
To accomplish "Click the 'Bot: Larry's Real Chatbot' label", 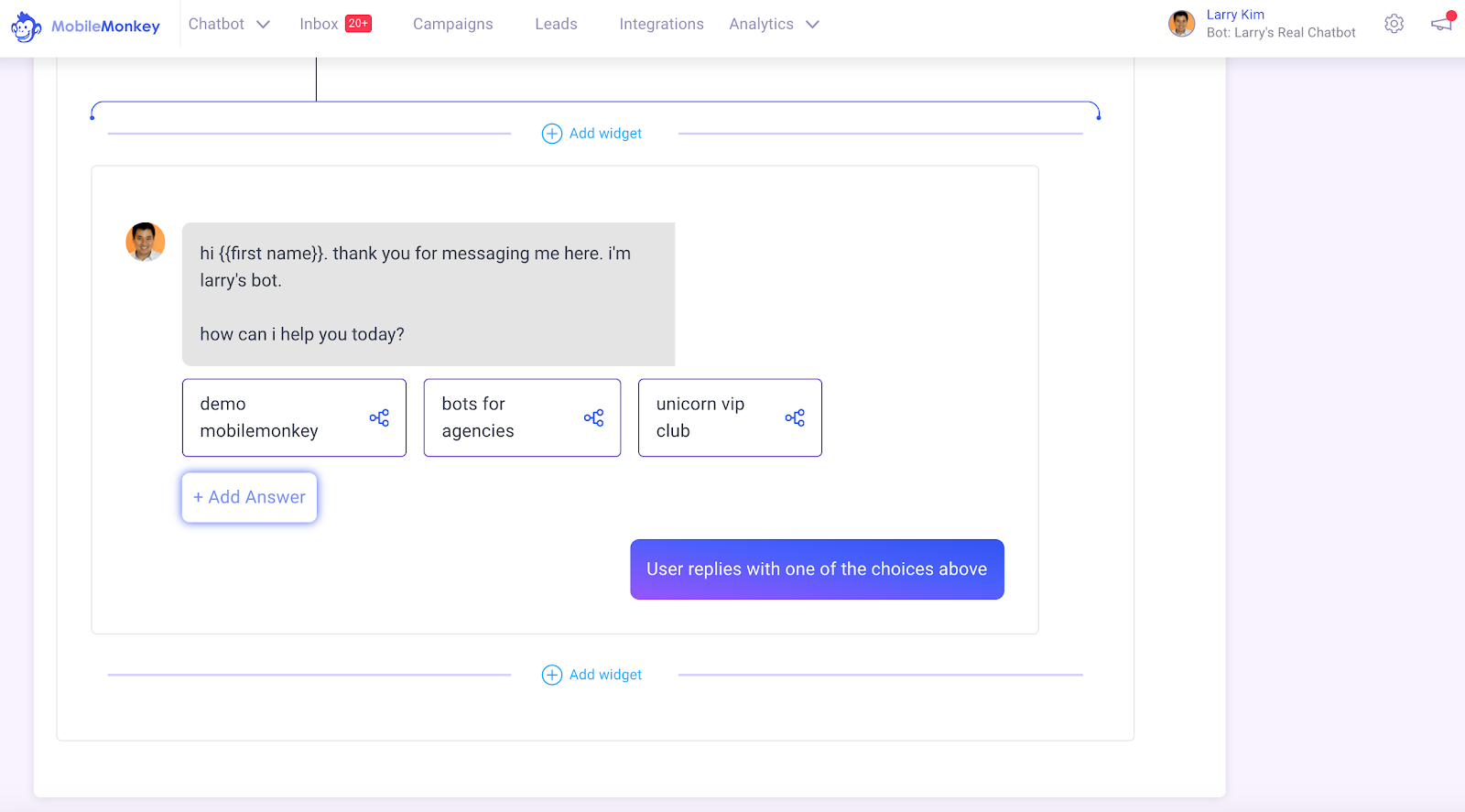I will [x=1281, y=33].
